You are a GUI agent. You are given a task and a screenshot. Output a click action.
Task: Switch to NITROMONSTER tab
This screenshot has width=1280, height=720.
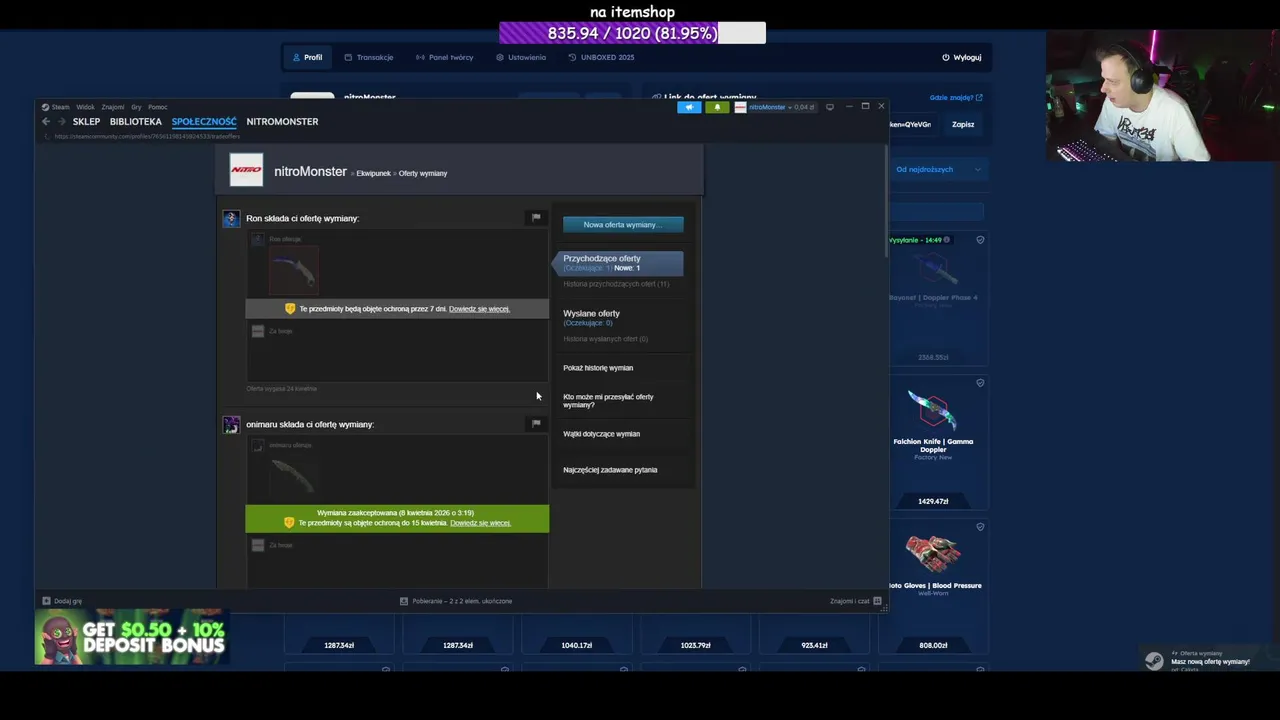coord(282,122)
